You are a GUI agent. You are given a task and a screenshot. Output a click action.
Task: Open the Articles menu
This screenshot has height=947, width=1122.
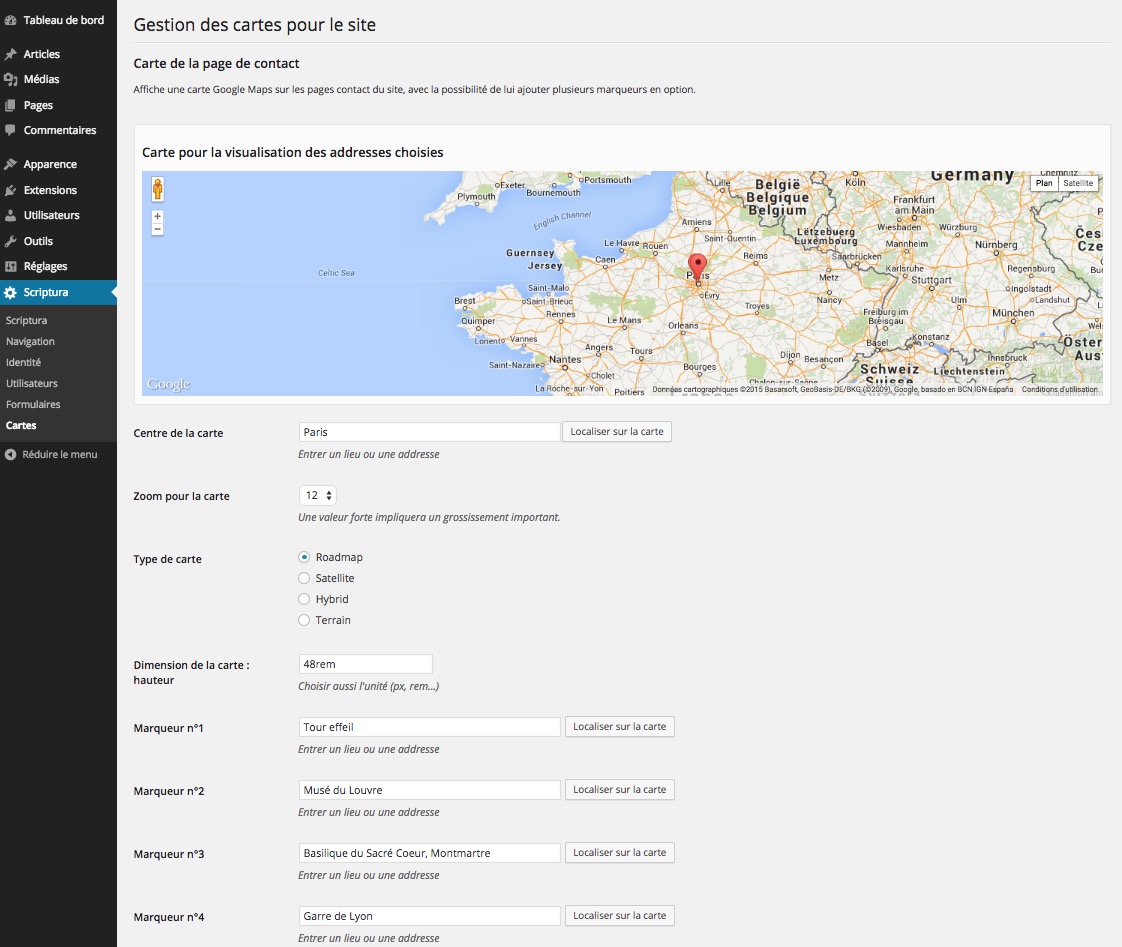[42, 54]
